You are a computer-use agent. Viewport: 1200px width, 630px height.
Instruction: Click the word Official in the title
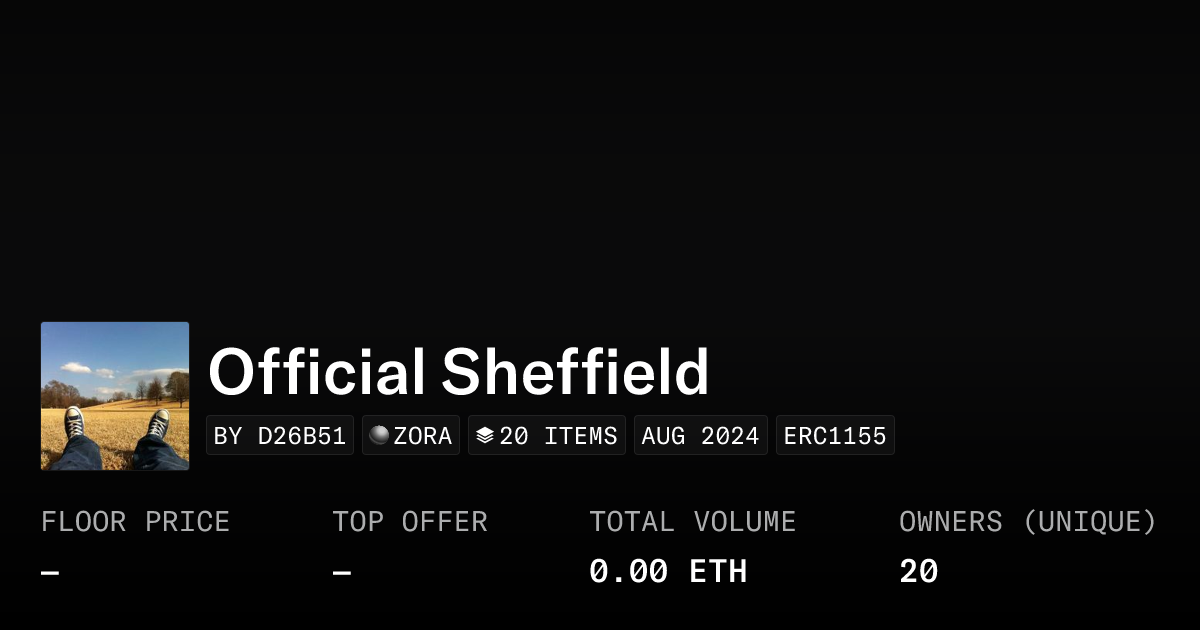[x=317, y=373]
